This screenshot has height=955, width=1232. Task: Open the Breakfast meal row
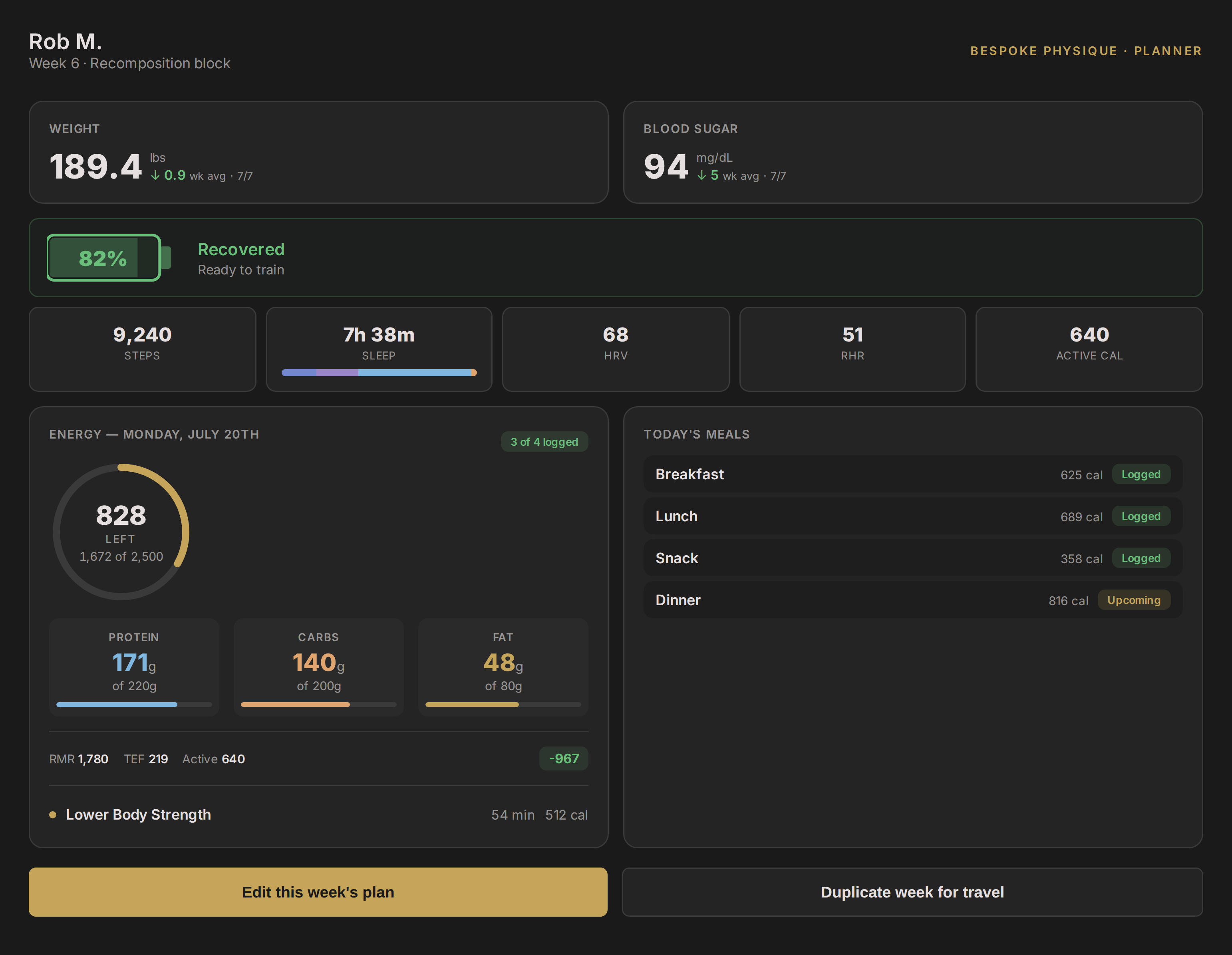click(x=913, y=475)
